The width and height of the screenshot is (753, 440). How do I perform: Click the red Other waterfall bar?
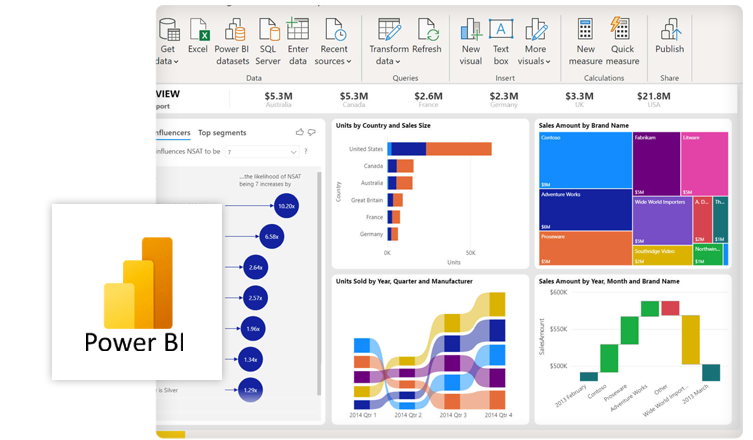click(670, 308)
